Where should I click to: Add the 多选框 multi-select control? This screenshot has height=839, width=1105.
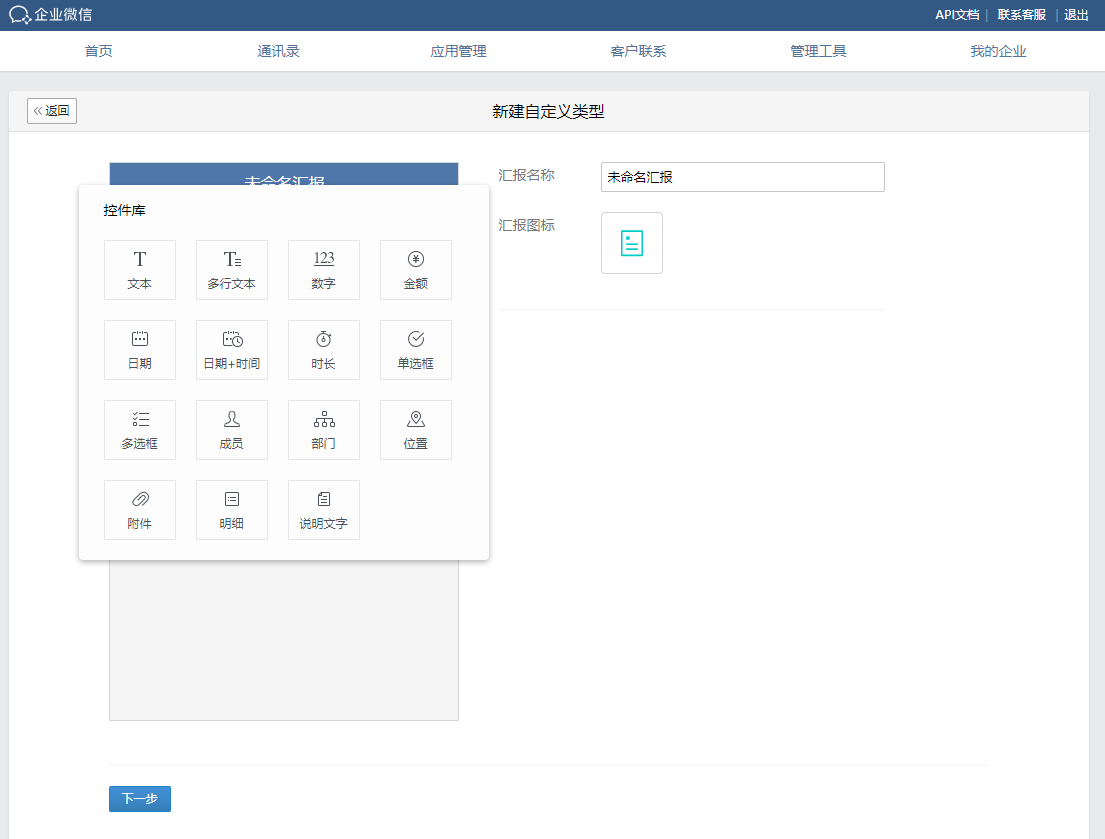click(x=140, y=430)
